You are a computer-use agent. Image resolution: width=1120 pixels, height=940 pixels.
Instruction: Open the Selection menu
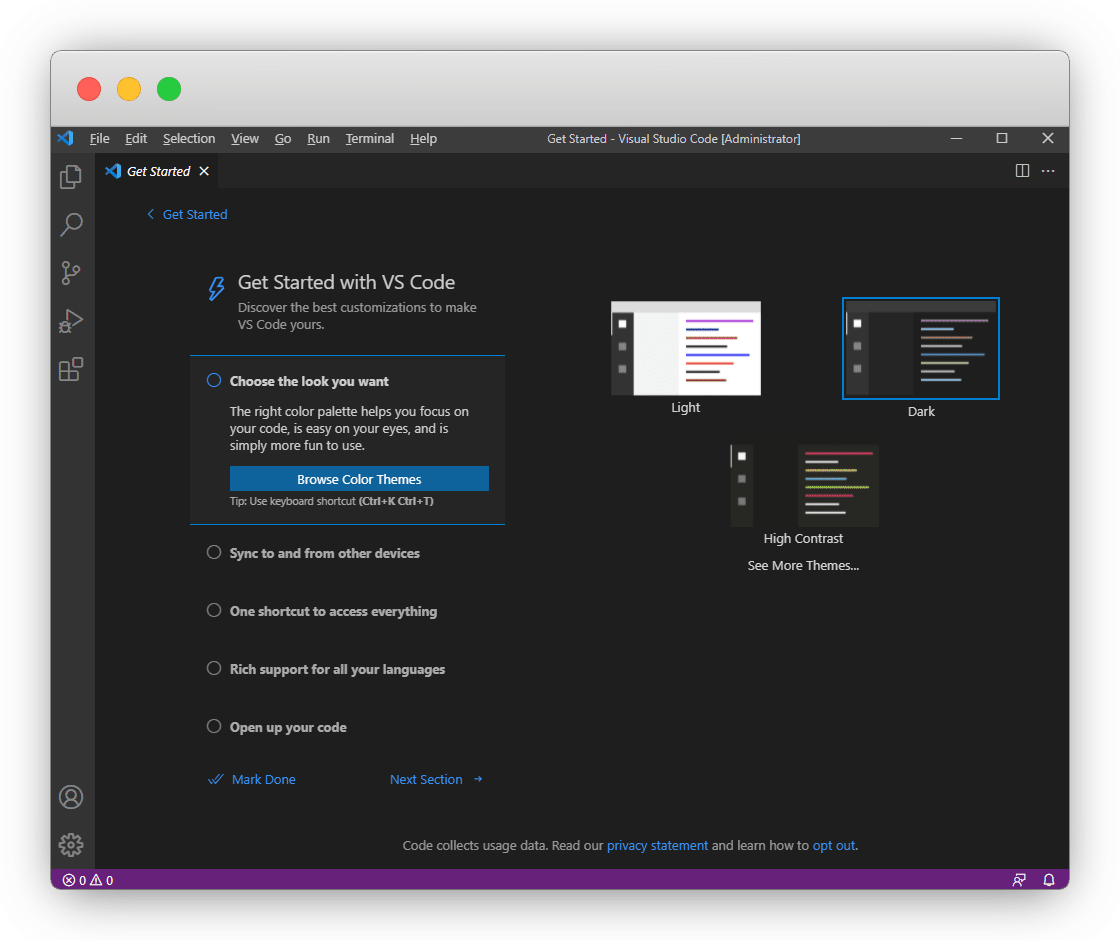pos(189,139)
